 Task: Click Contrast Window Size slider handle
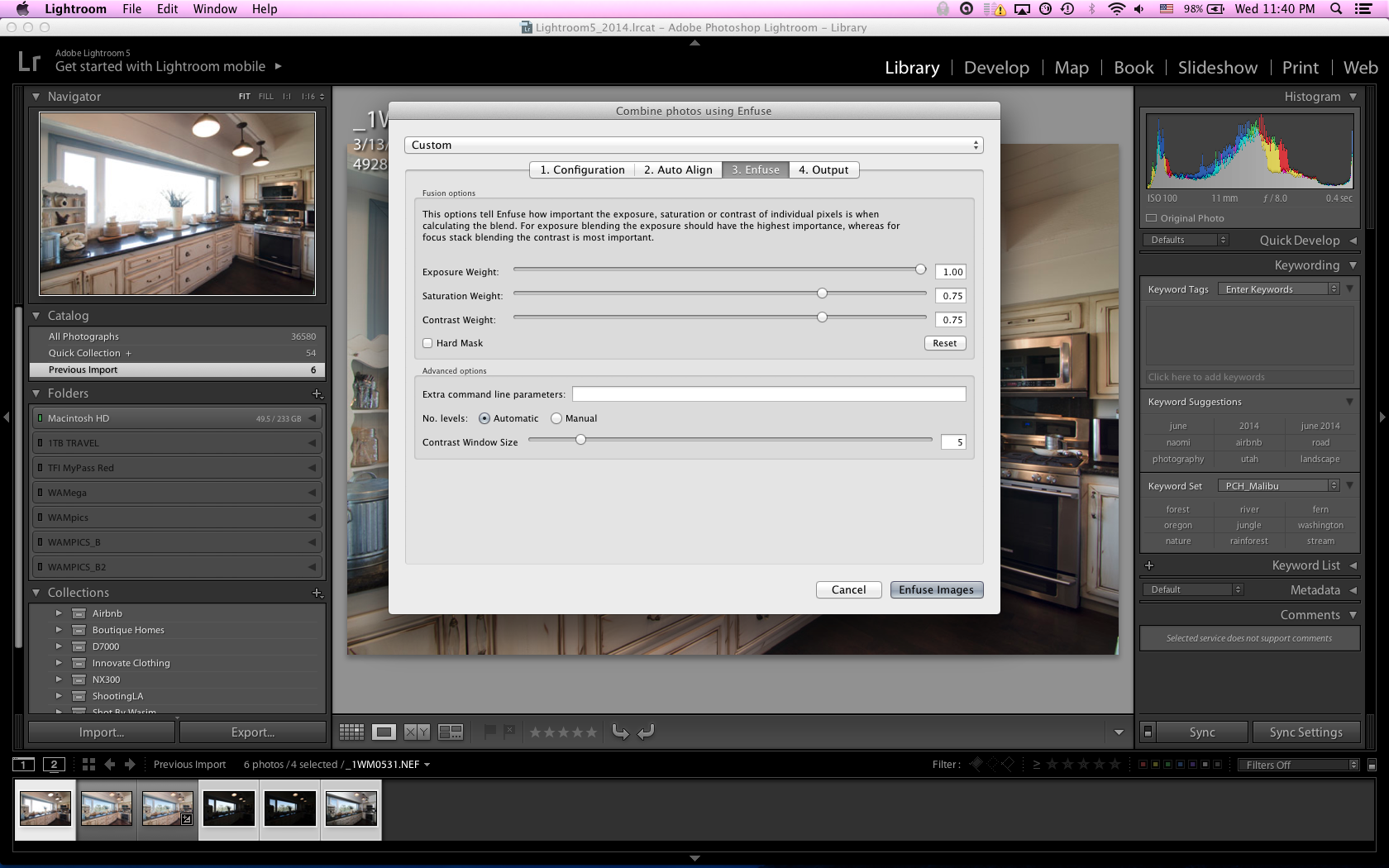(580, 440)
